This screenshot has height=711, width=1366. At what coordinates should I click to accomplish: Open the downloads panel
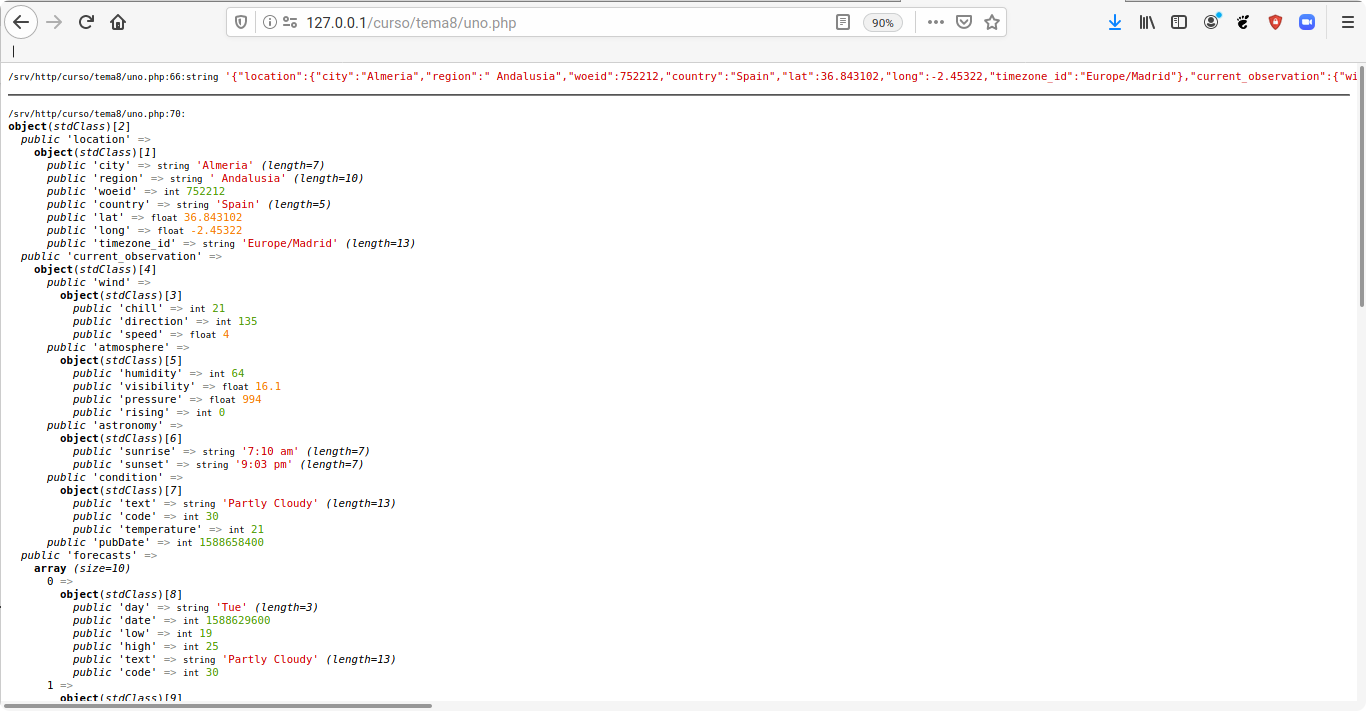1115,22
